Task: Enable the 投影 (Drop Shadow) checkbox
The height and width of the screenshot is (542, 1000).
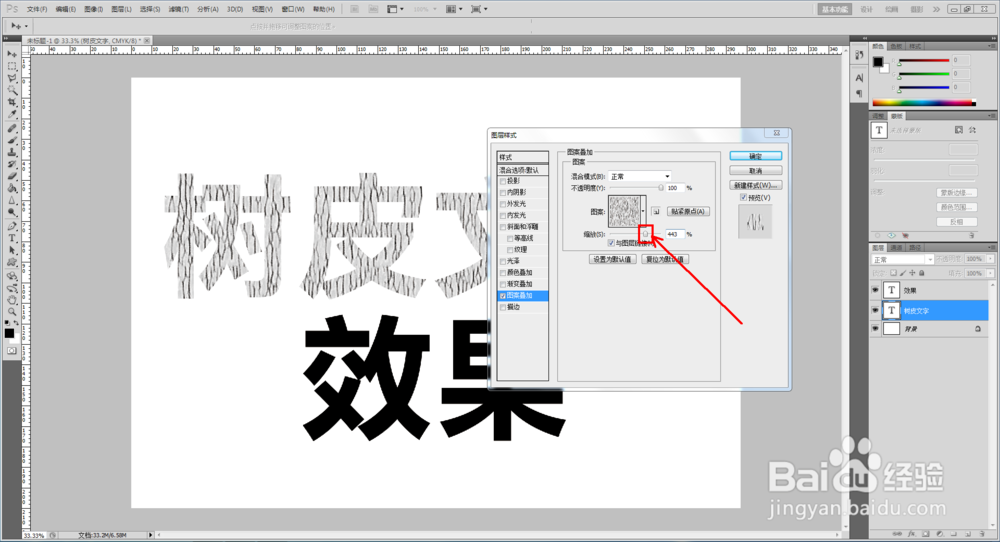Action: click(503, 181)
